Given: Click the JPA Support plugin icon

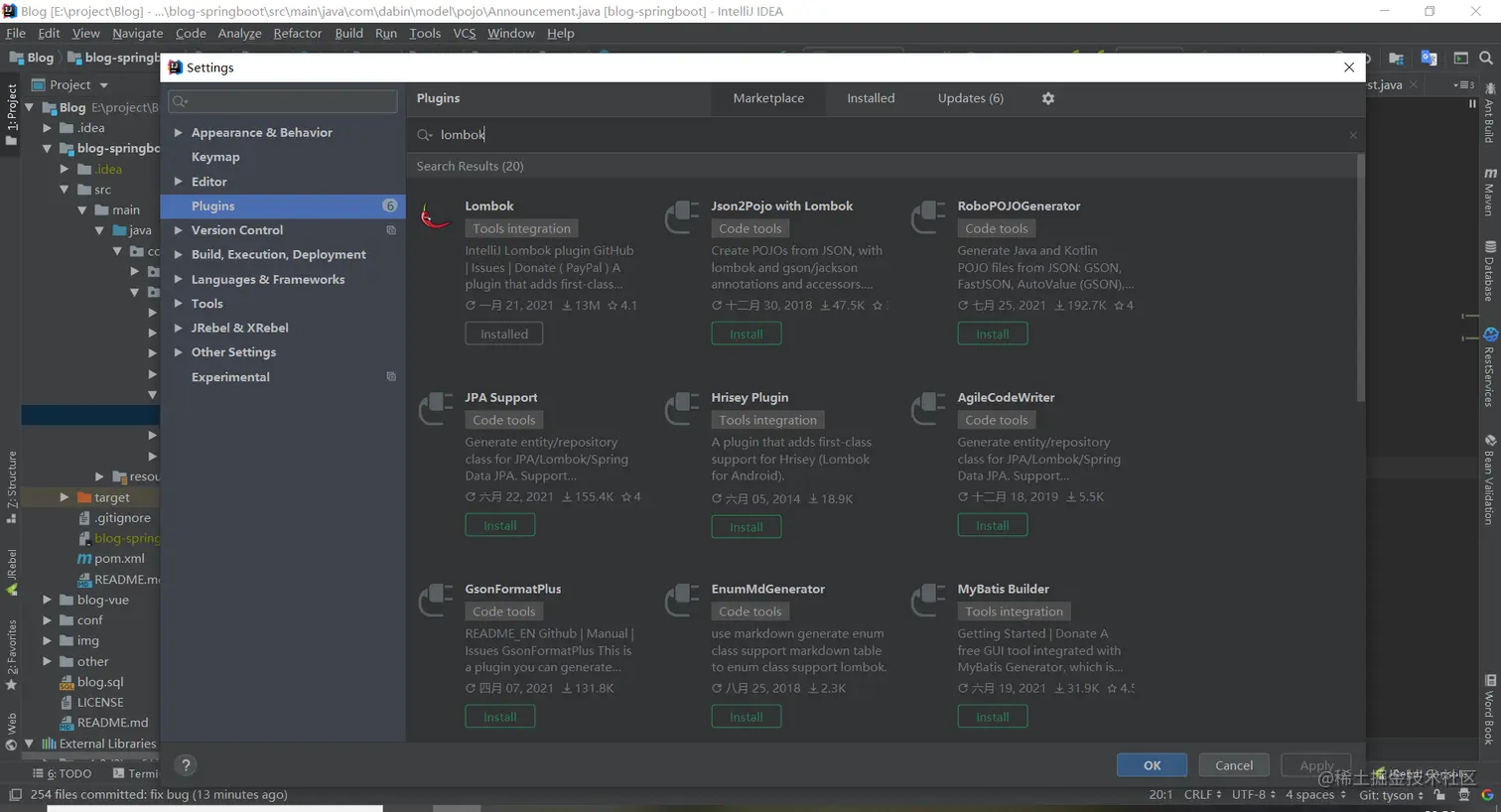Looking at the screenshot, I should (x=435, y=407).
